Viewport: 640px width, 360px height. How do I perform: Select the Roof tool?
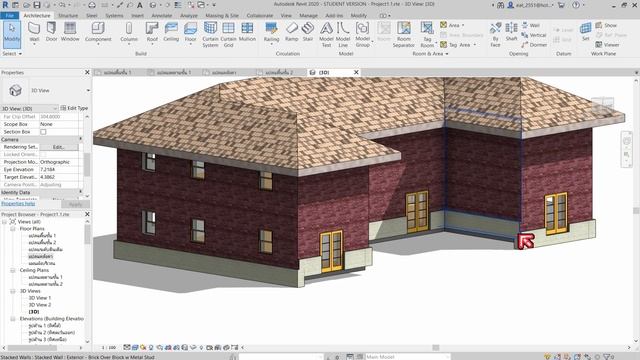(x=152, y=32)
